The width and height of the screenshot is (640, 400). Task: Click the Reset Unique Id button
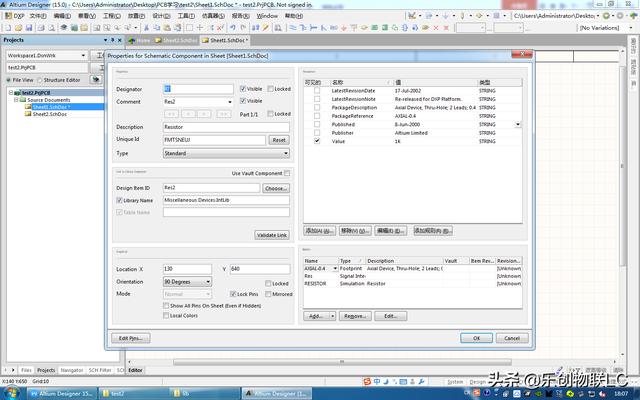(279, 140)
